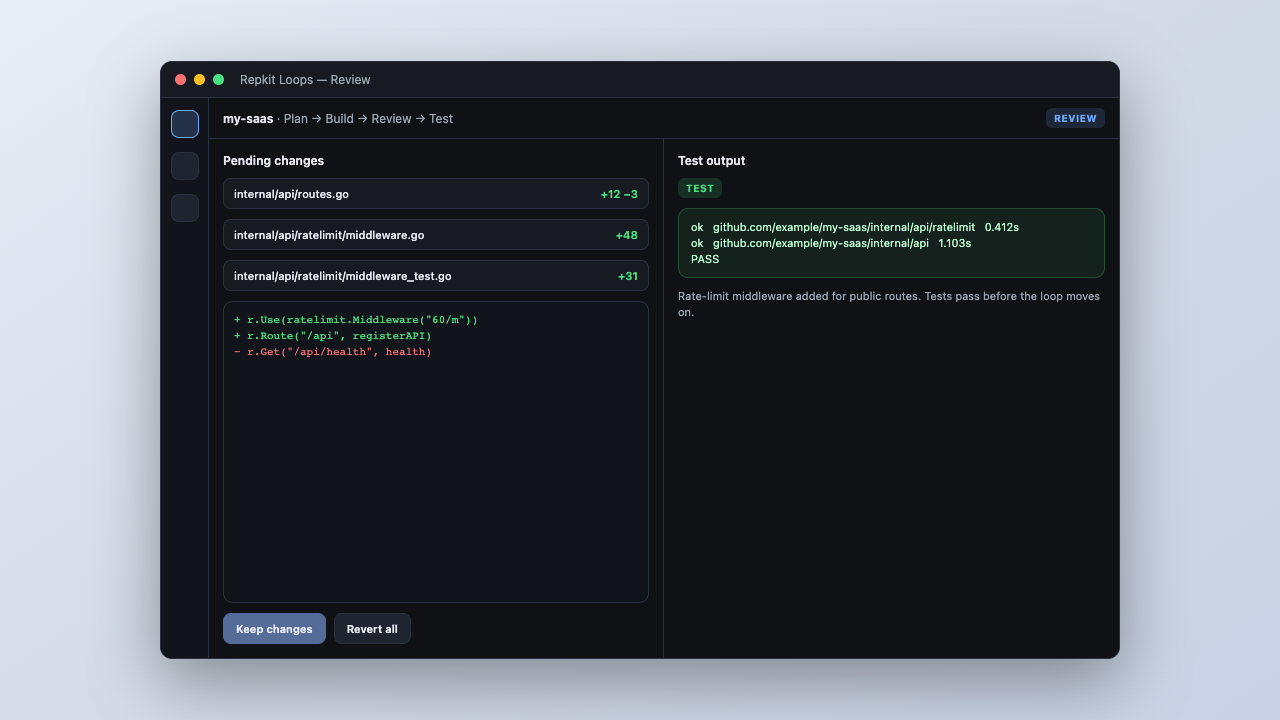Click the Test output heading
The image size is (1280, 720).
click(x=711, y=161)
